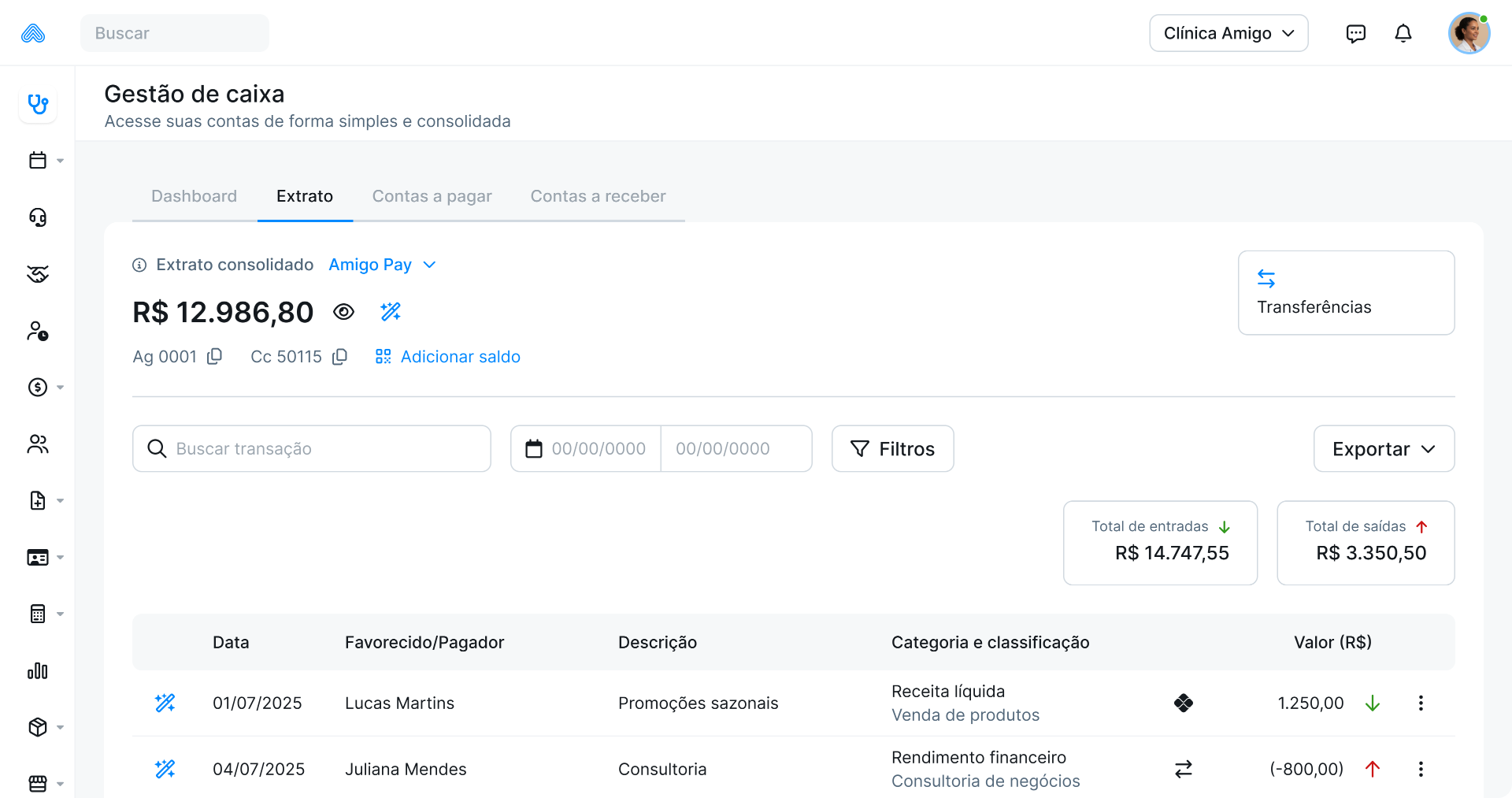Click the Total de entradas card
Image resolution: width=1512 pixels, height=798 pixels.
[x=1160, y=543]
